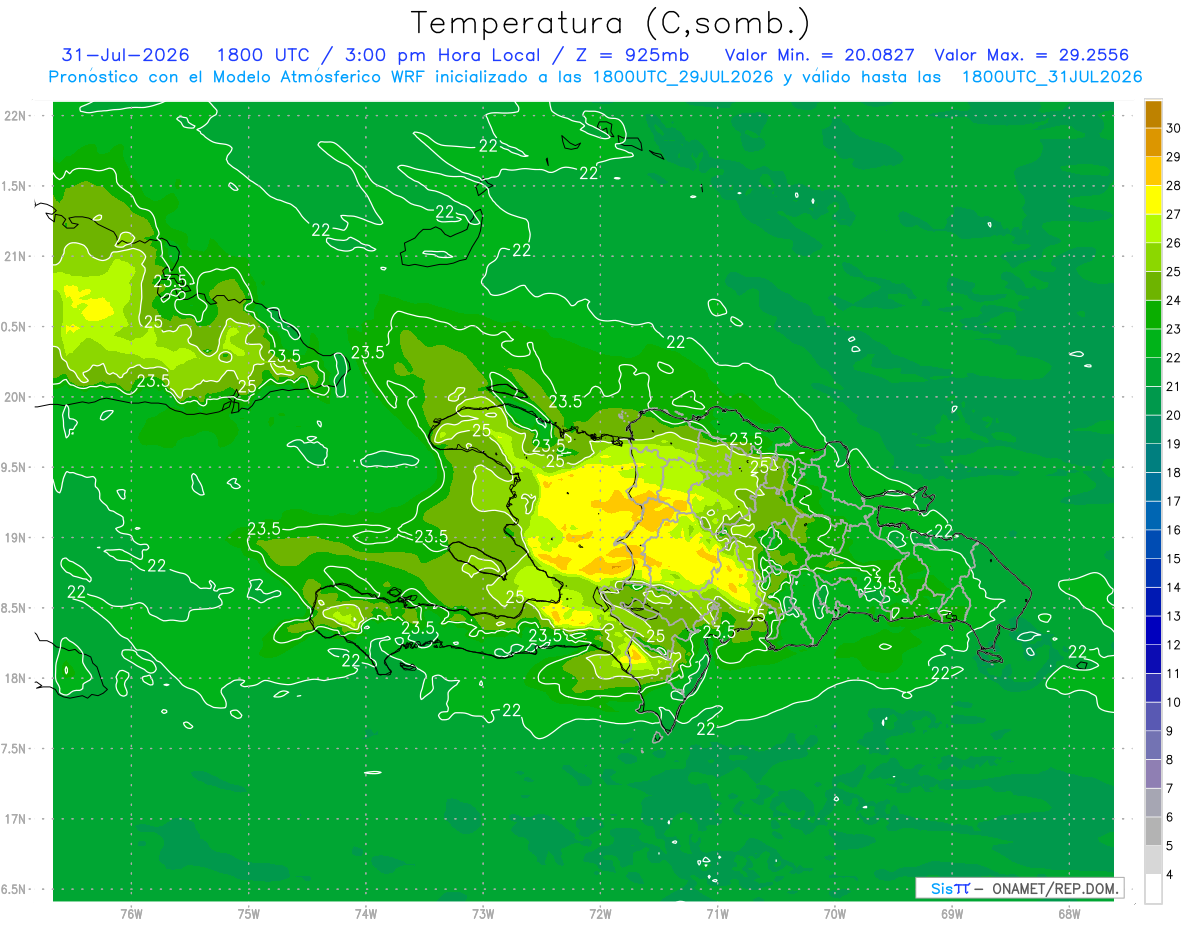Pick the dark blue 12–13 colorbar swatch
This screenshot has width=1200, height=927.
click(x=1153, y=631)
